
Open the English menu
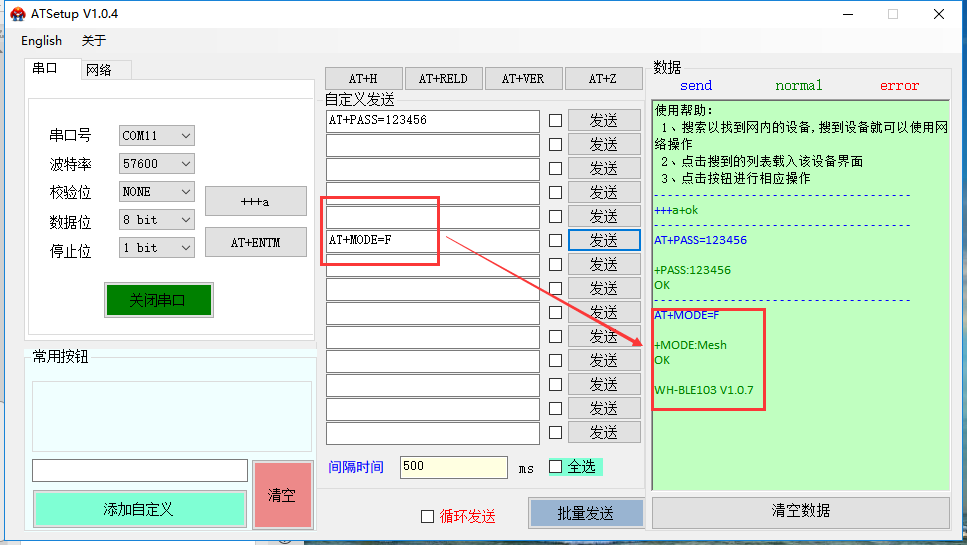click(41, 41)
